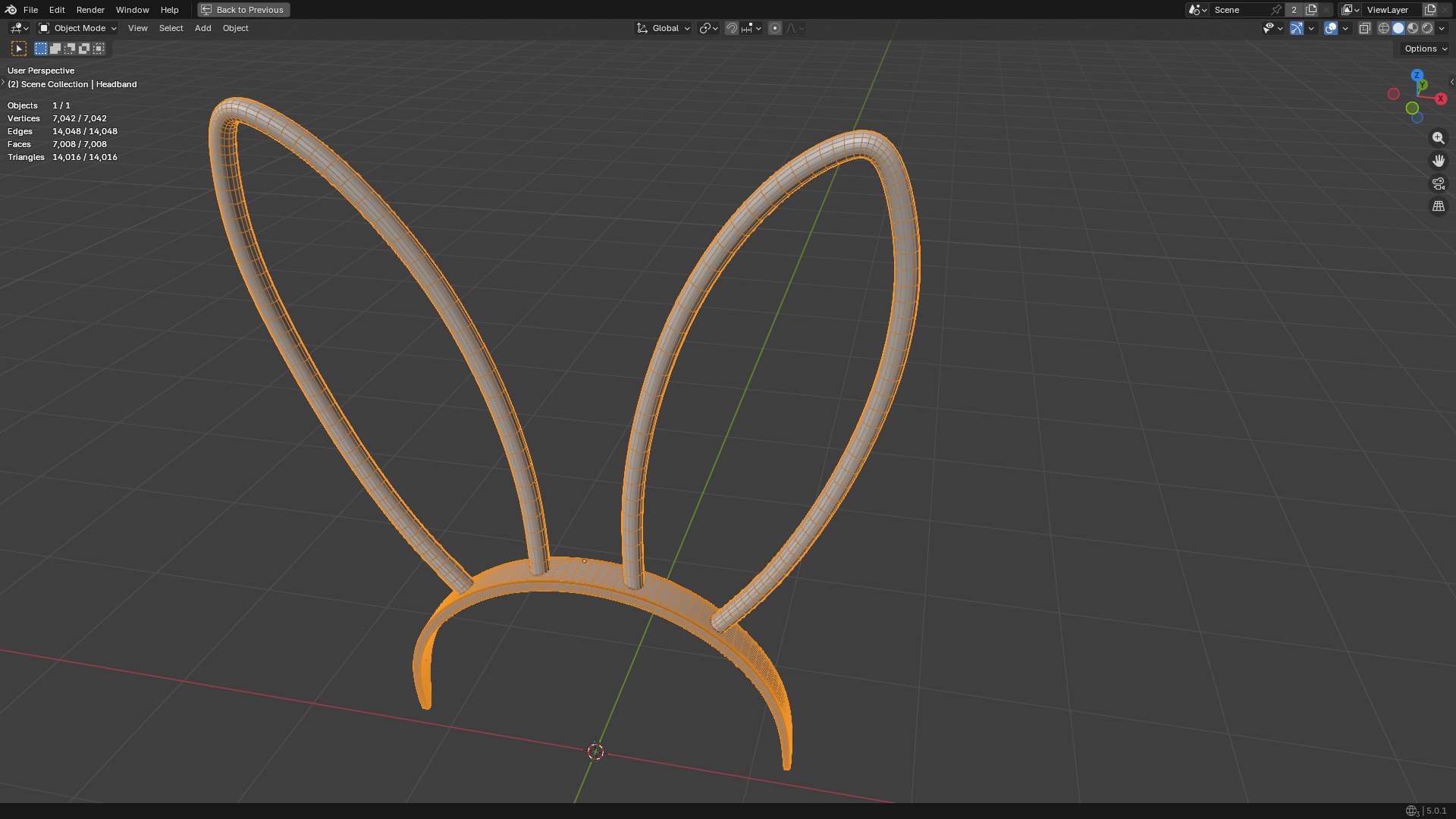Open the Edit menu
The width and height of the screenshot is (1456, 819).
(57, 10)
